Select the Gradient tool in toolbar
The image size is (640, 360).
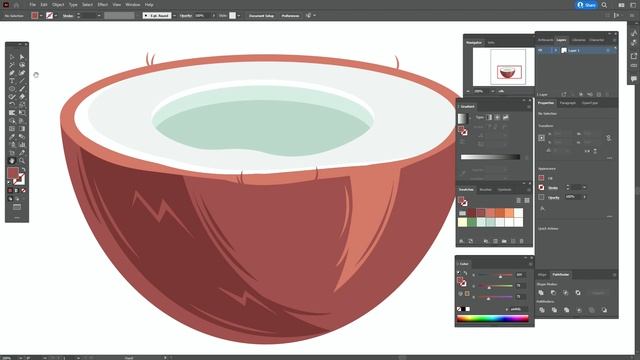pos(22,129)
